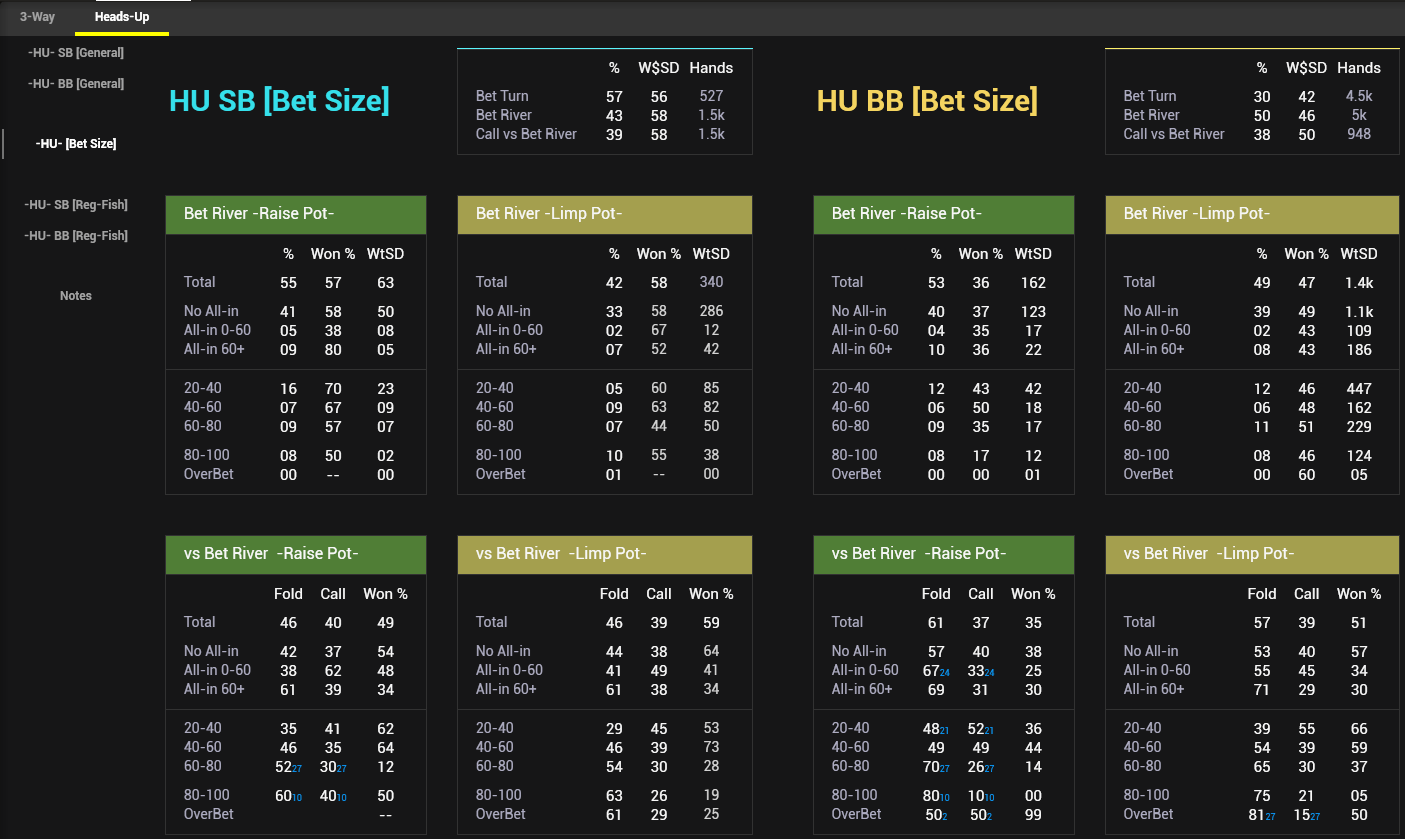
Task: Open the Notes sidebar entry
Action: click(76, 296)
